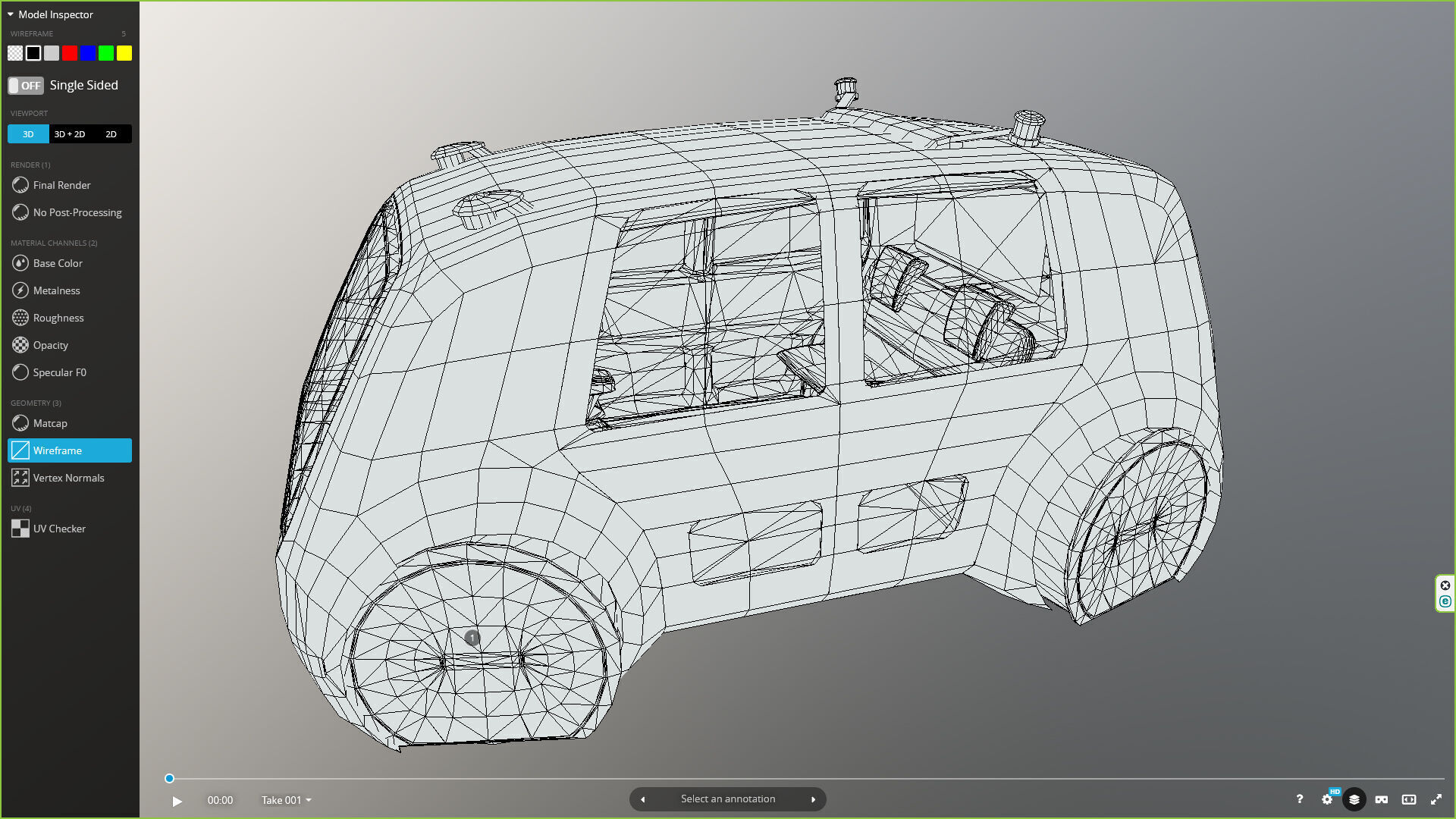Select the 3D viewport mode
The height and width of the screenshot is (819, 1456).
[x=28, y=134]
